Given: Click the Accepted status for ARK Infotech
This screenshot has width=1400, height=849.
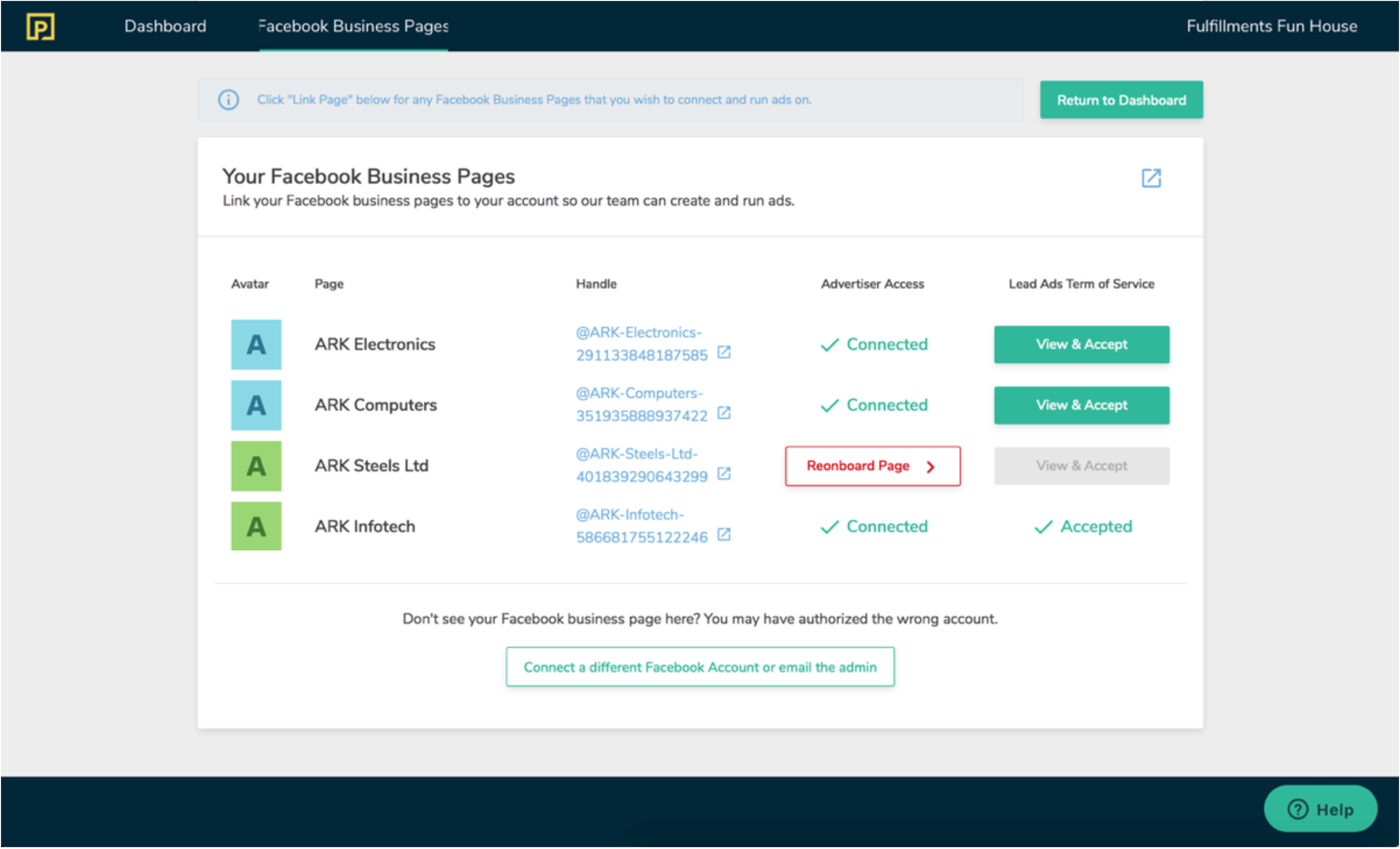Looking at the screenshot, I should tap(1083, 527).
